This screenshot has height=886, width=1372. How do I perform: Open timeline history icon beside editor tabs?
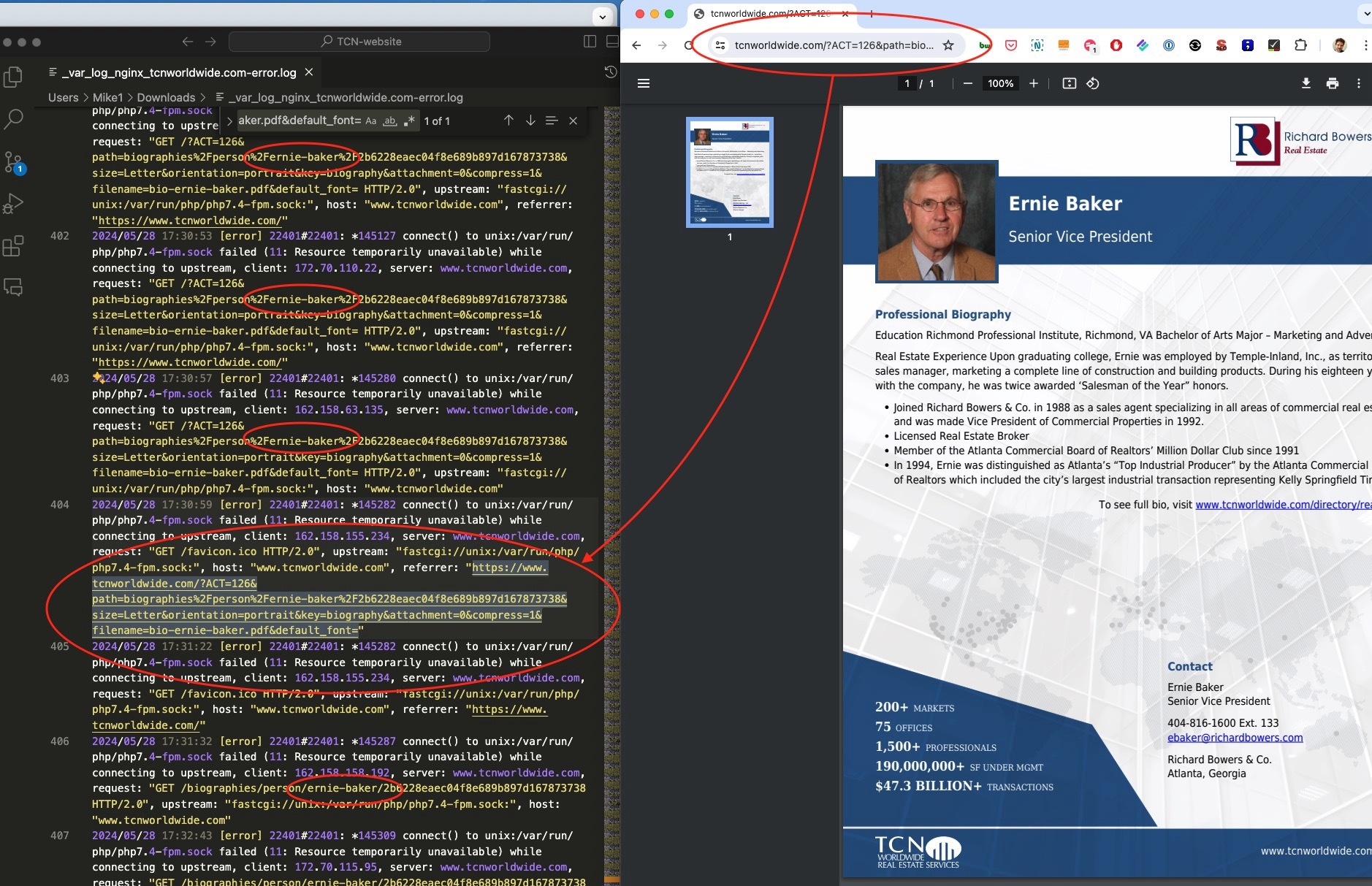tap(611, 72)
